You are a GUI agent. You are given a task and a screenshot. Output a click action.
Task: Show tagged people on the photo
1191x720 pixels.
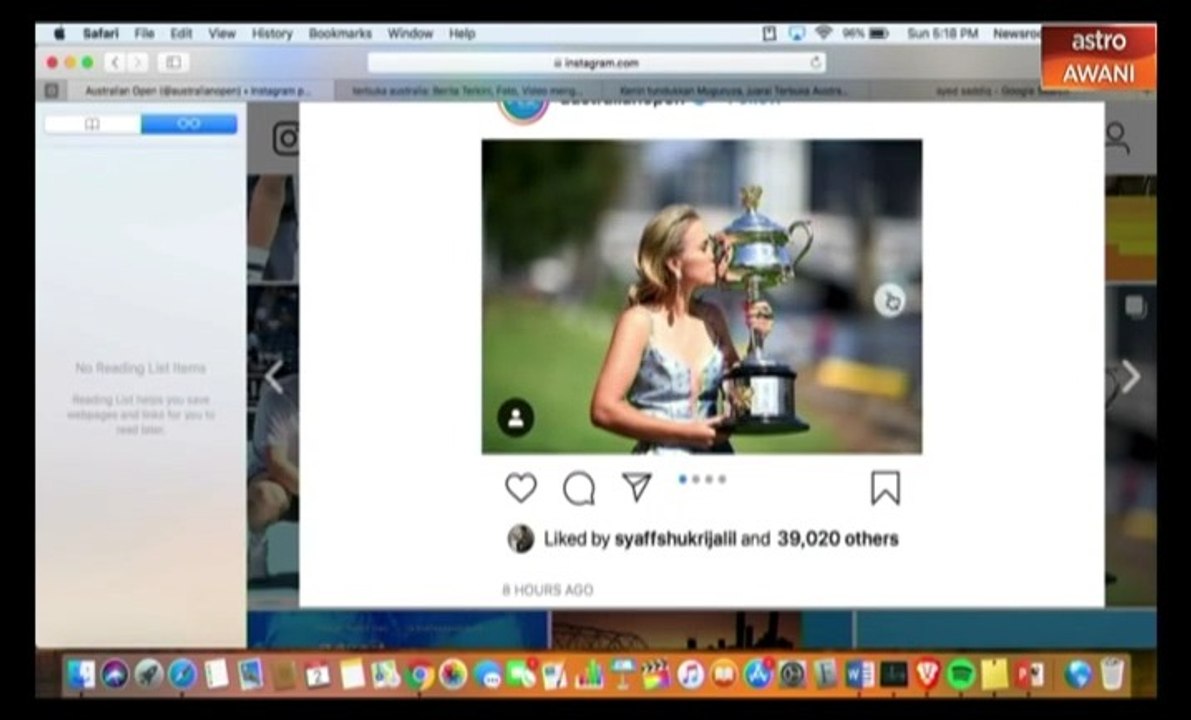pyautogui.click(x=516, y=418)
